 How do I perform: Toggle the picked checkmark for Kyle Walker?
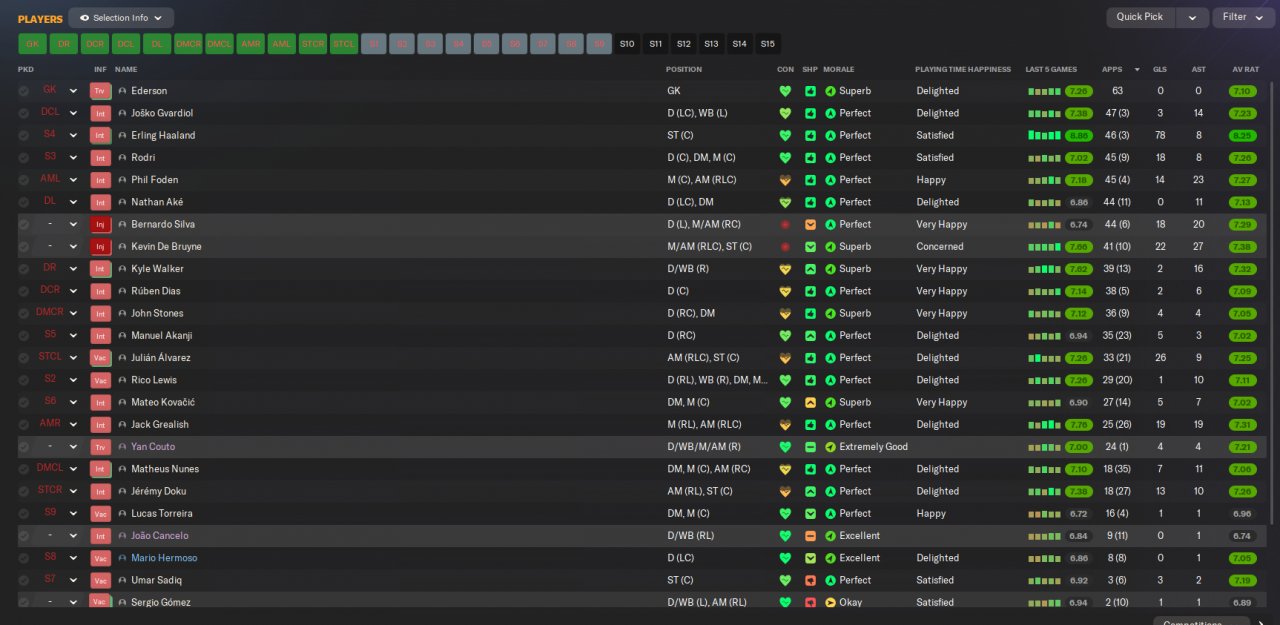coord(24,269)
